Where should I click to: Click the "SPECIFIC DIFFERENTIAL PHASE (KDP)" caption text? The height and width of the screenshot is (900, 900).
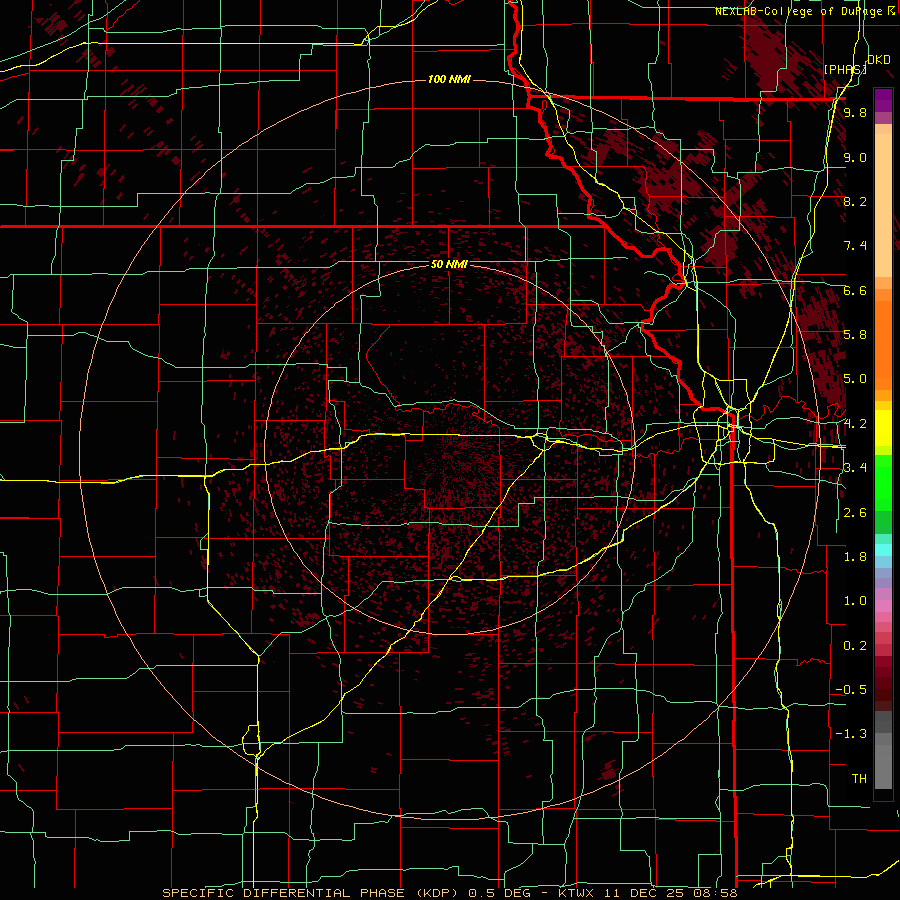coord(313,893)
